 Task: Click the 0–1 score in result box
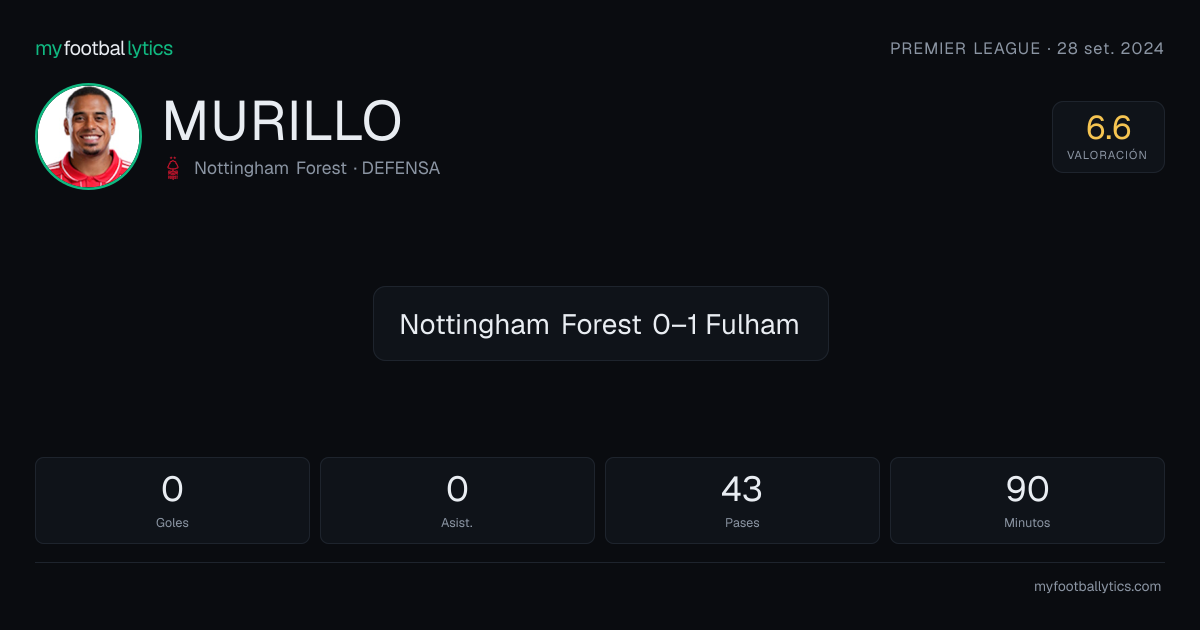point(675,324)
